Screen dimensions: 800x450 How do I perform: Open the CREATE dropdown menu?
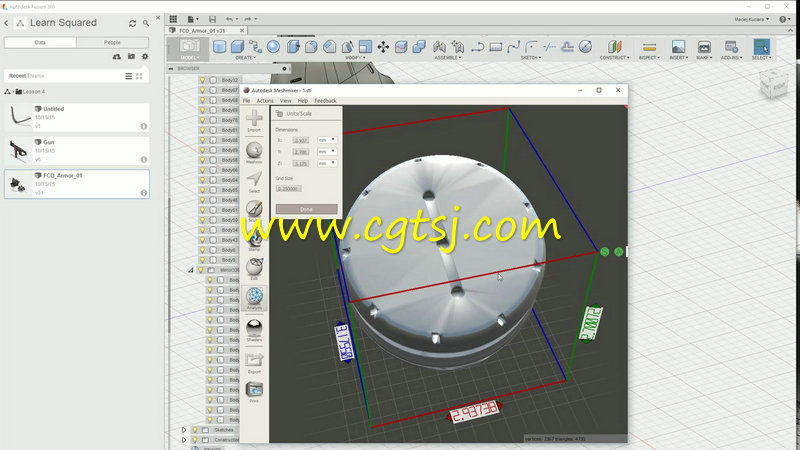(x=245, y=58)
